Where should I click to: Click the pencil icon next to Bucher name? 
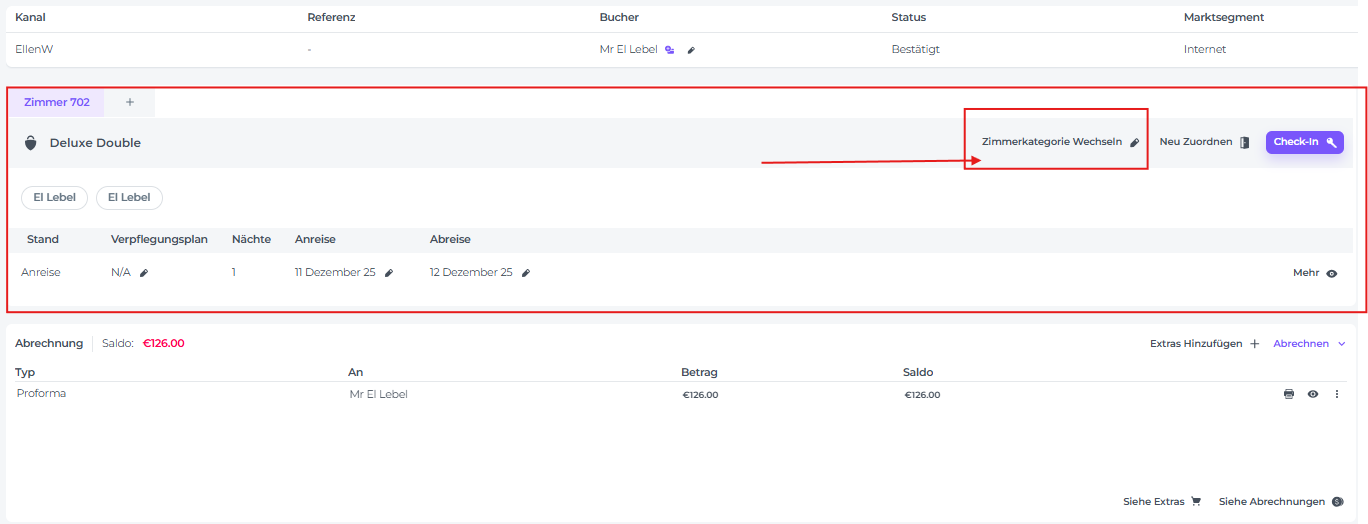691,50
